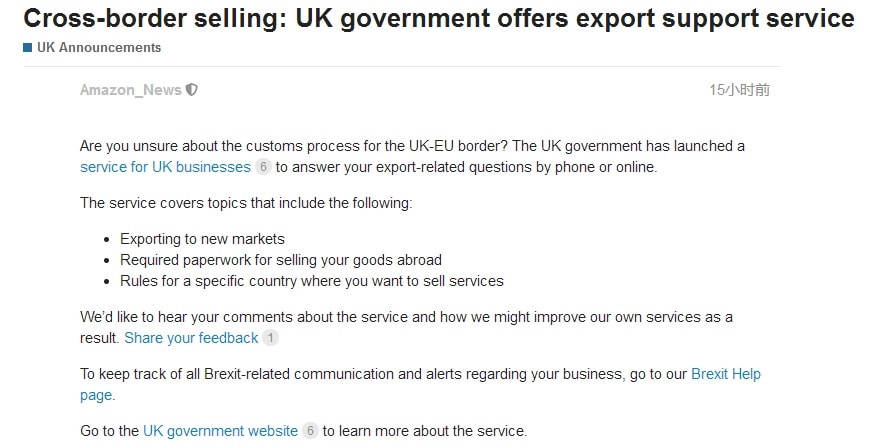Click the 'Exporting to new markets' bullet
The width and height of the screenshot is (880, 447).
[x=202, y=239]
